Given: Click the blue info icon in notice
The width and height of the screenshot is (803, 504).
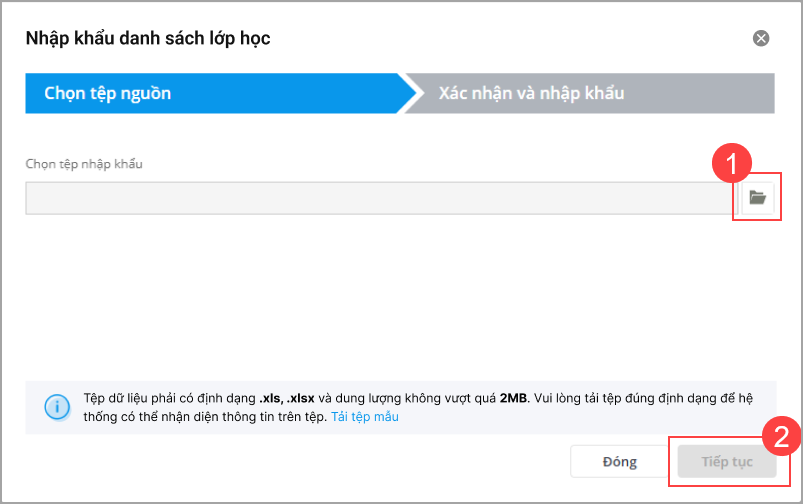Looking at the screenshot, I should (55, 407).
